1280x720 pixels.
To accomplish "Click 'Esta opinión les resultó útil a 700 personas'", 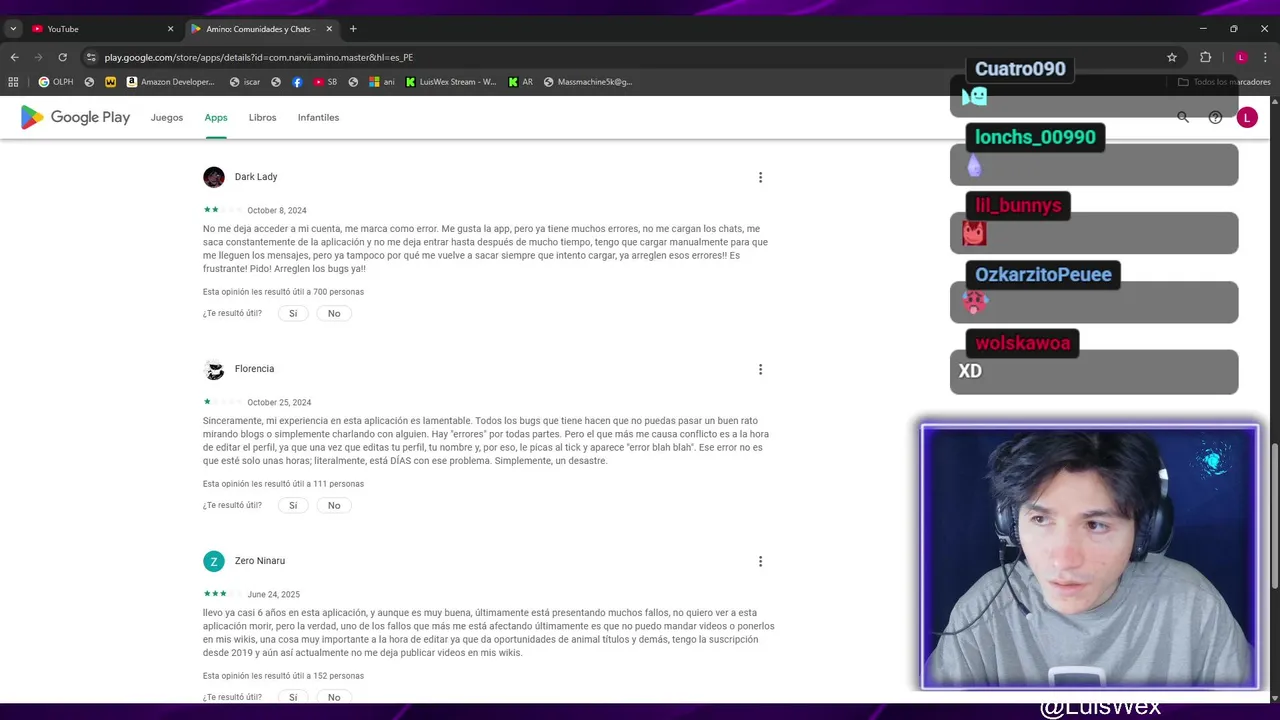I will click(x=283, y=292).
